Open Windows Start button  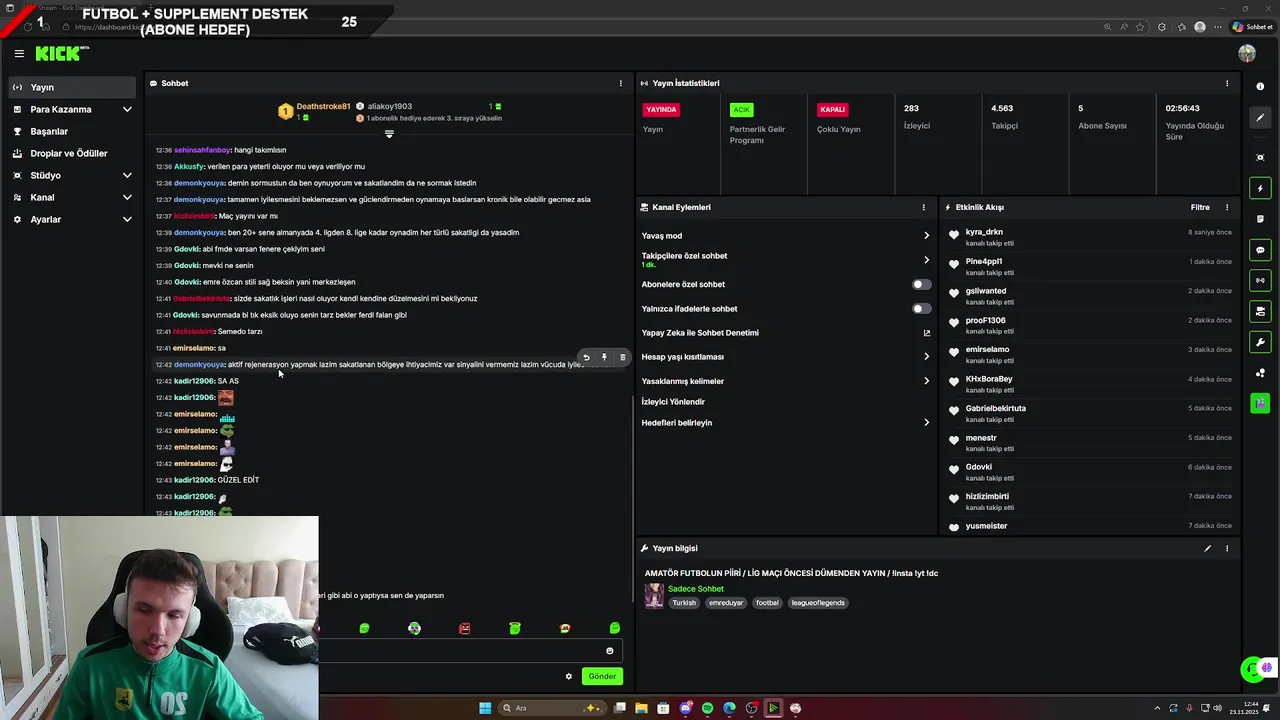coord(485,708)
